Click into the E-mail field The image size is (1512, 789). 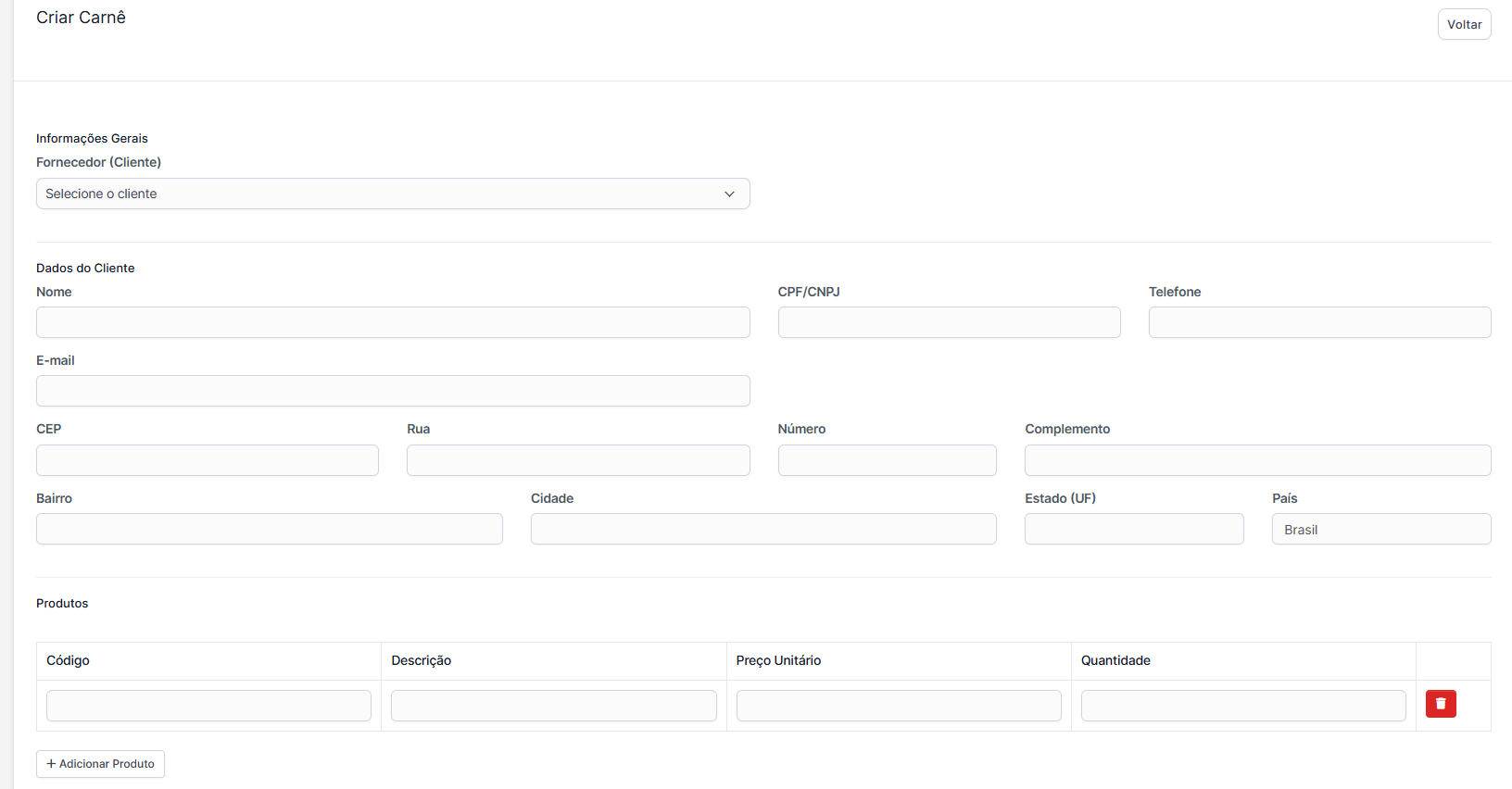tap(393, 391)
